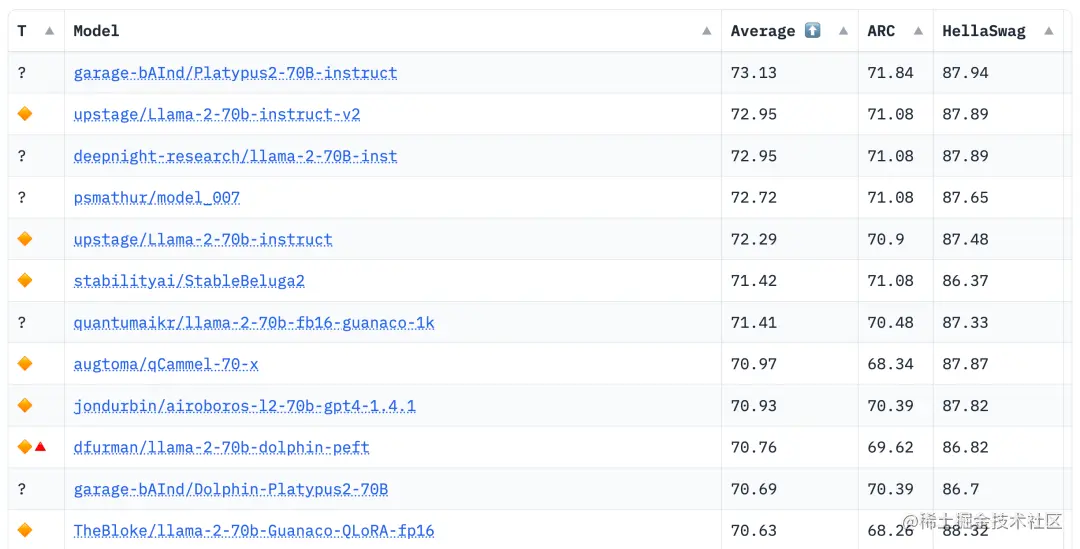1080x549 pixels.
Task: Select Average value 71.41
Action: (x=754, y=323)
